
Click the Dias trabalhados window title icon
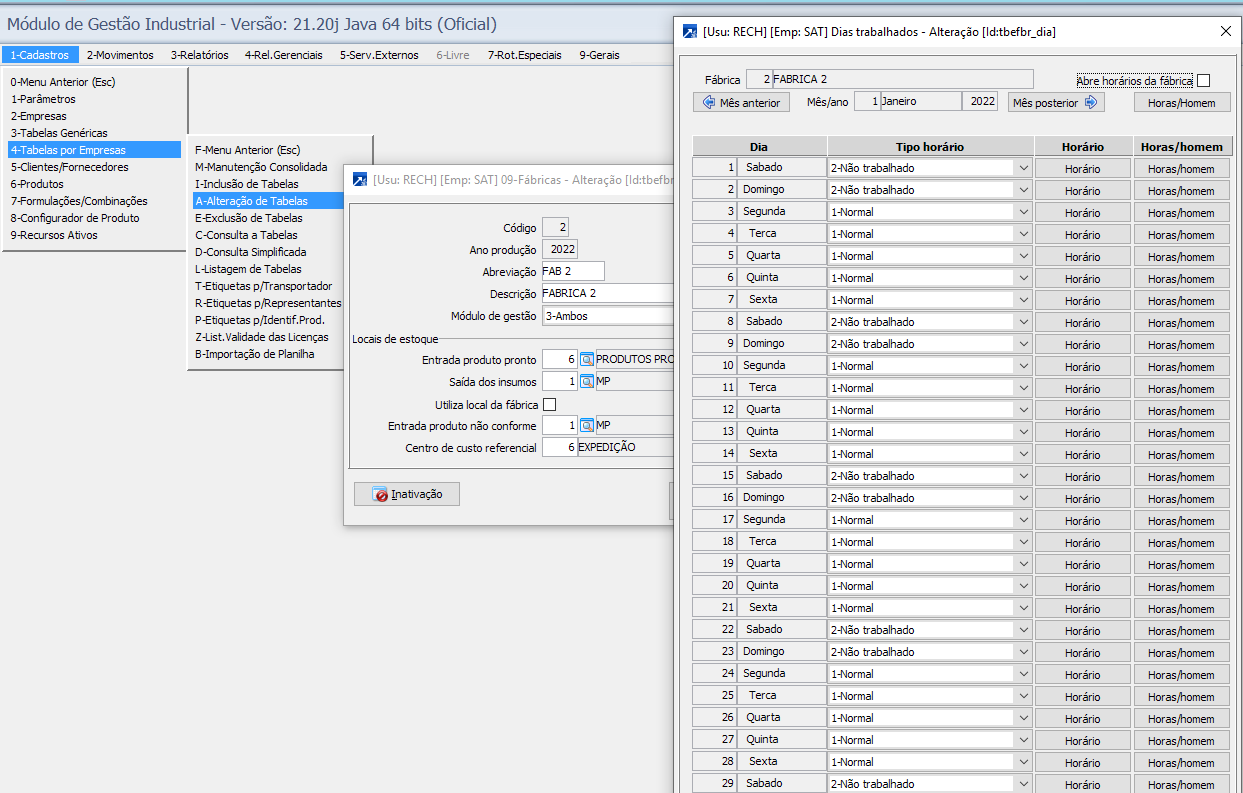click(x=689, y=32)
